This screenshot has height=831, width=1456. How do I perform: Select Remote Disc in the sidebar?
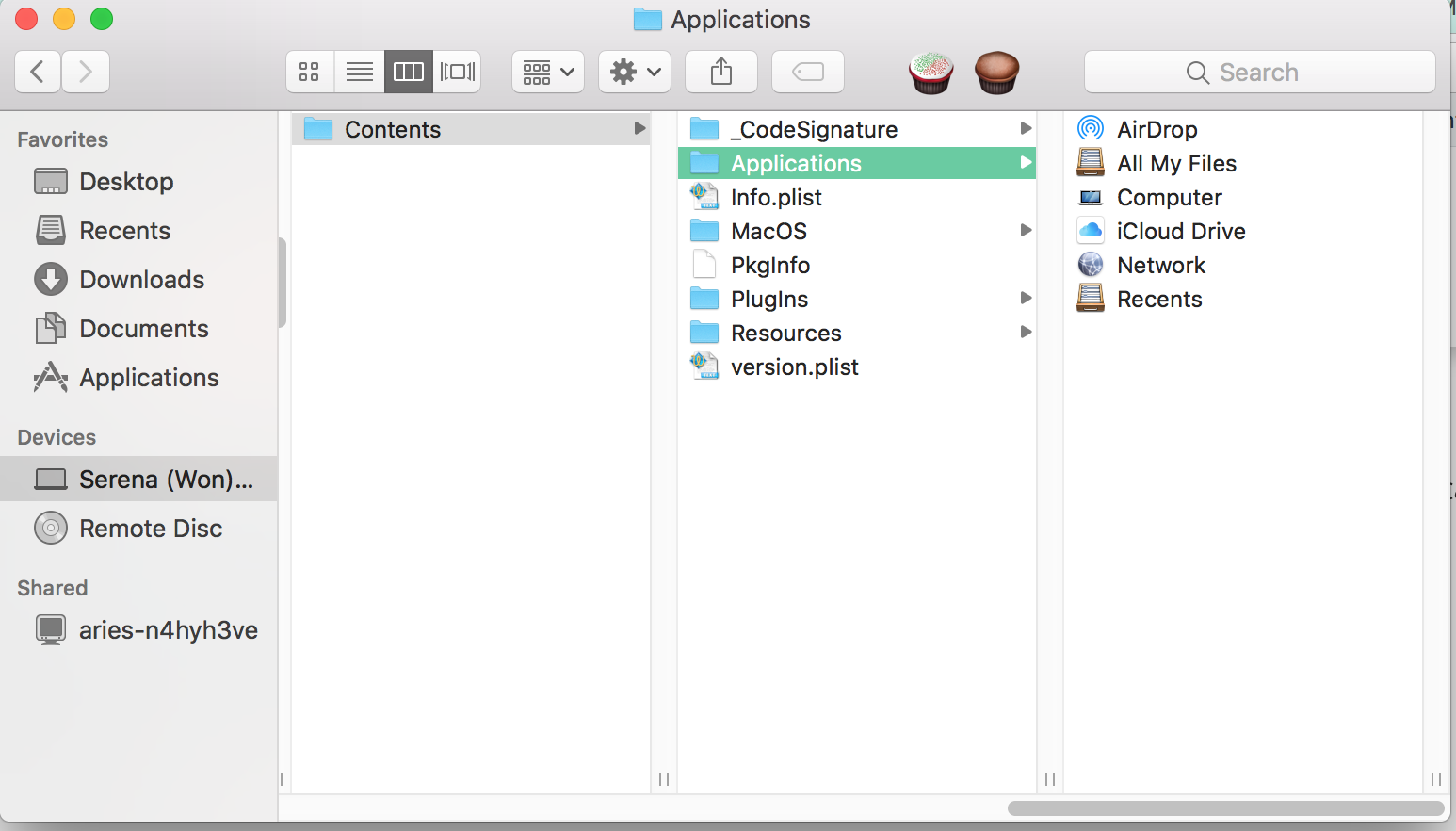coord(138,529)
